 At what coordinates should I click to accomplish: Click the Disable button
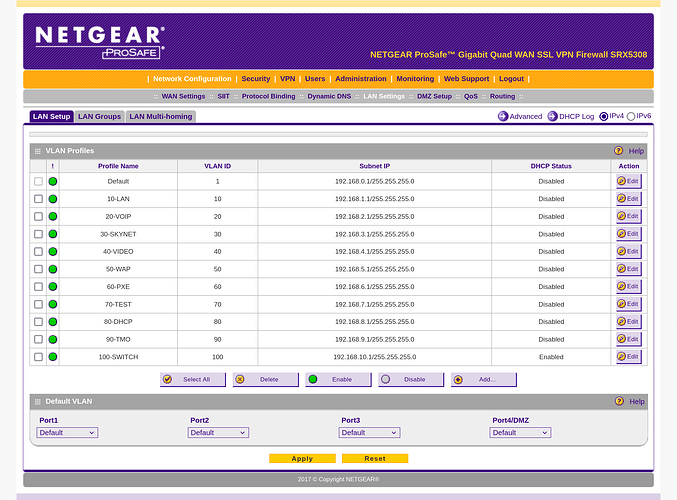tap(411, 380)
